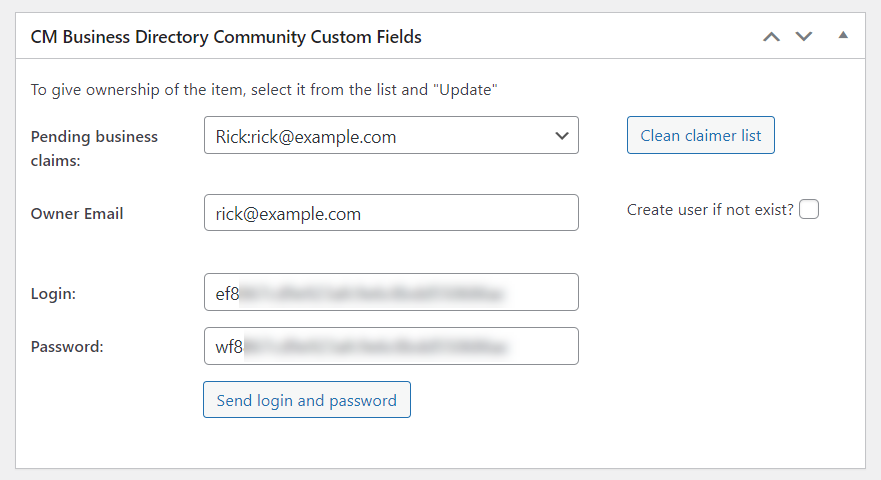Open the Pending business claims dropdown
This screenshot has height=480, width=881.
coord(391,136)
